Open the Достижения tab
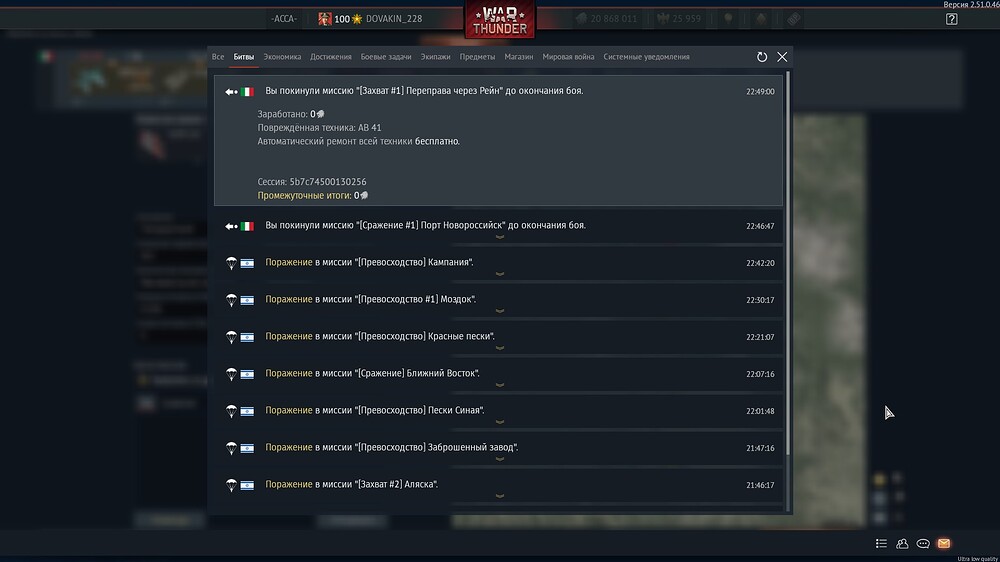The image size is (1000, 562). (x=331, y=57)
